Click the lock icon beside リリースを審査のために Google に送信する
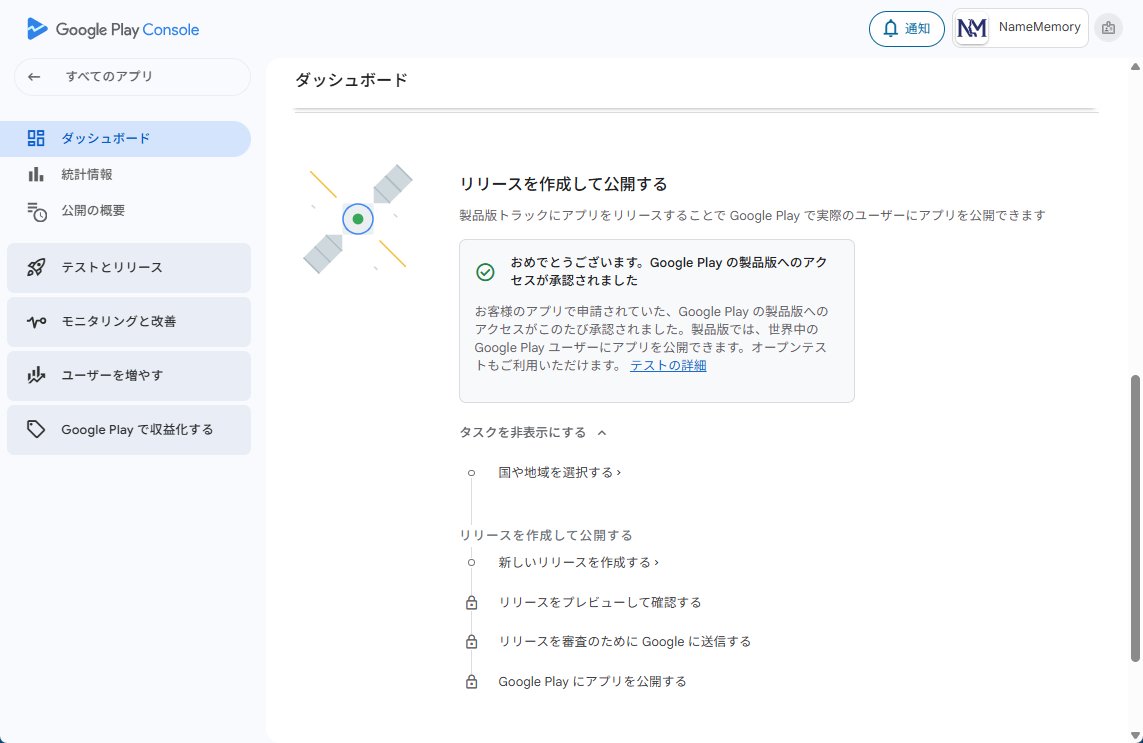Screen dimensions: 1143x743 [472, 642]
